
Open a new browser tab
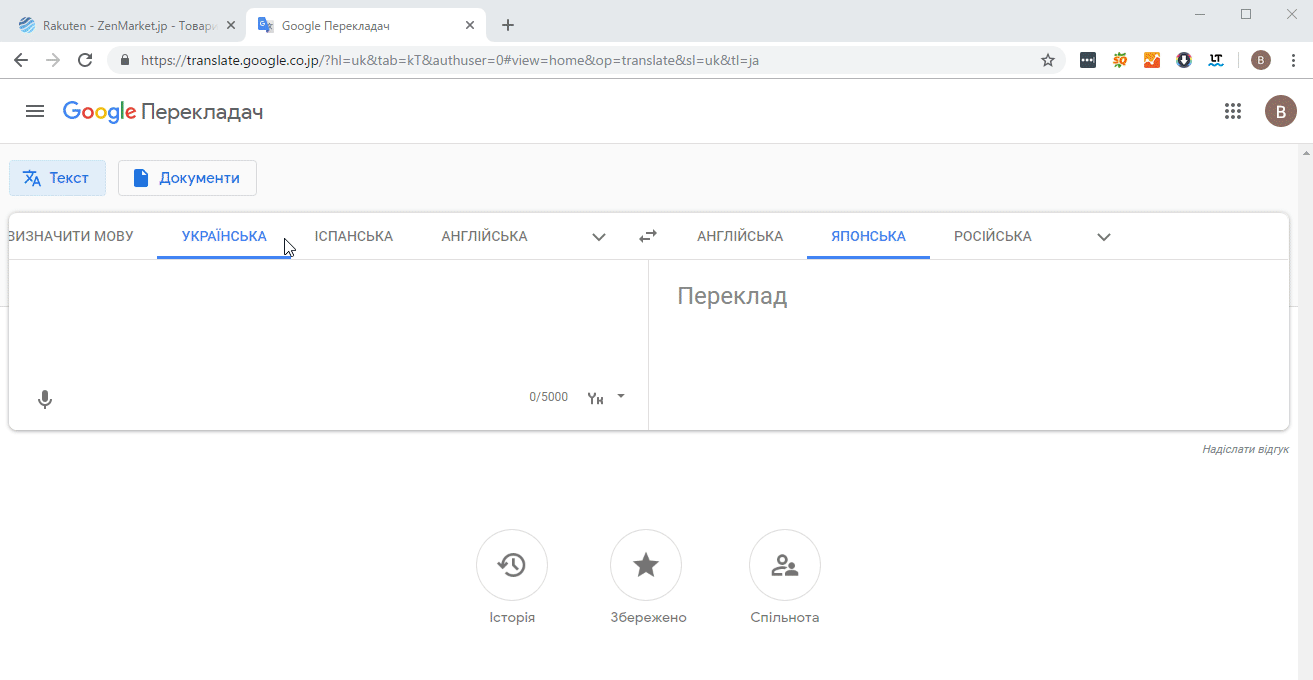click(x=508, y=25)
